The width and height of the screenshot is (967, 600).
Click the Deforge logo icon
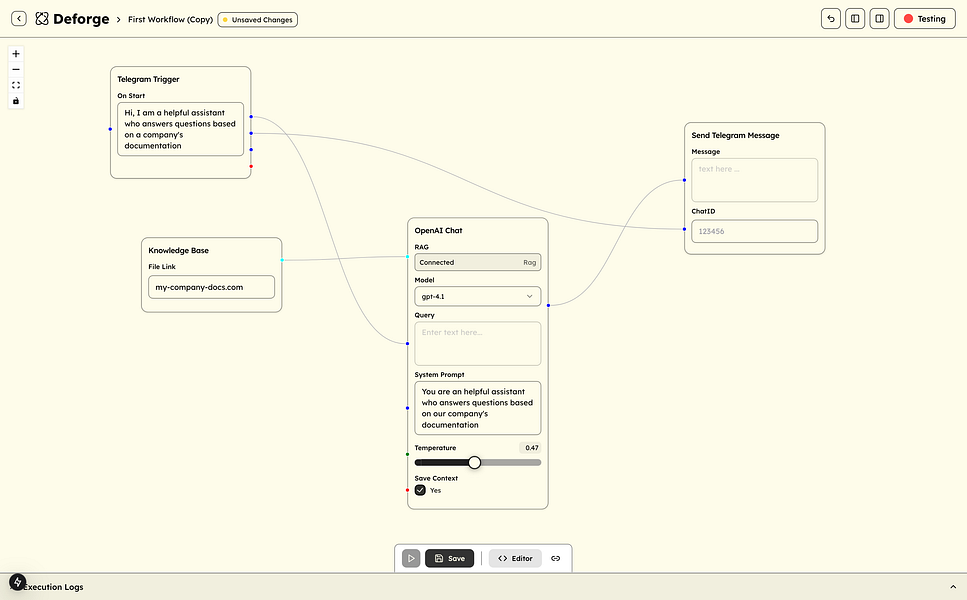41,19
